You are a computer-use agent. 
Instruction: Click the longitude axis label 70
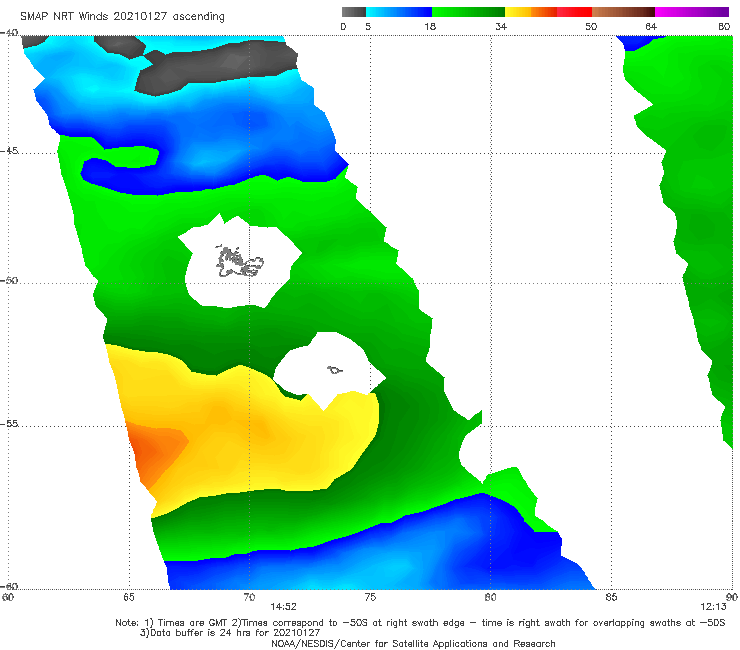pos(249,597)
